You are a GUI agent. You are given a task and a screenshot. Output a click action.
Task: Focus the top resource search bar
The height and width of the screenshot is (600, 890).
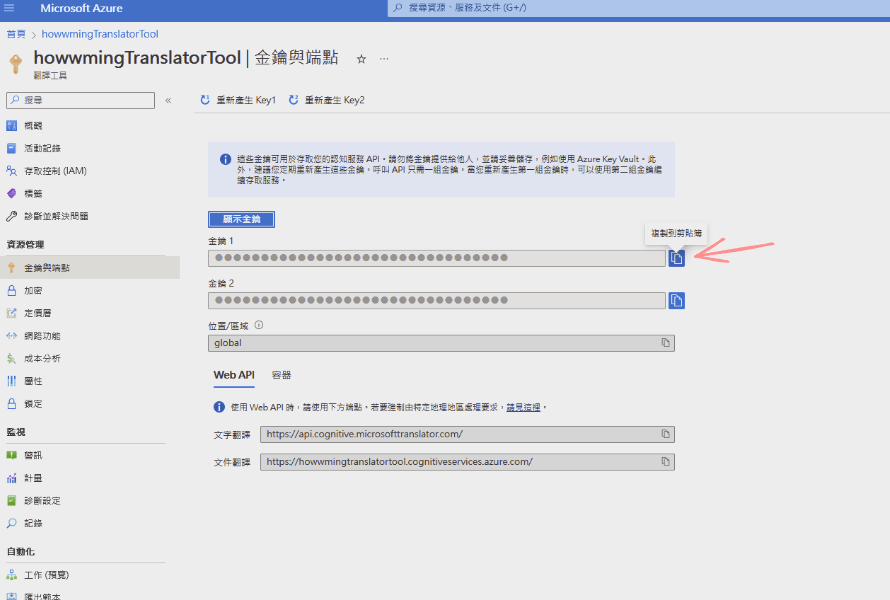pyautogui.click(x=639, y=8)
